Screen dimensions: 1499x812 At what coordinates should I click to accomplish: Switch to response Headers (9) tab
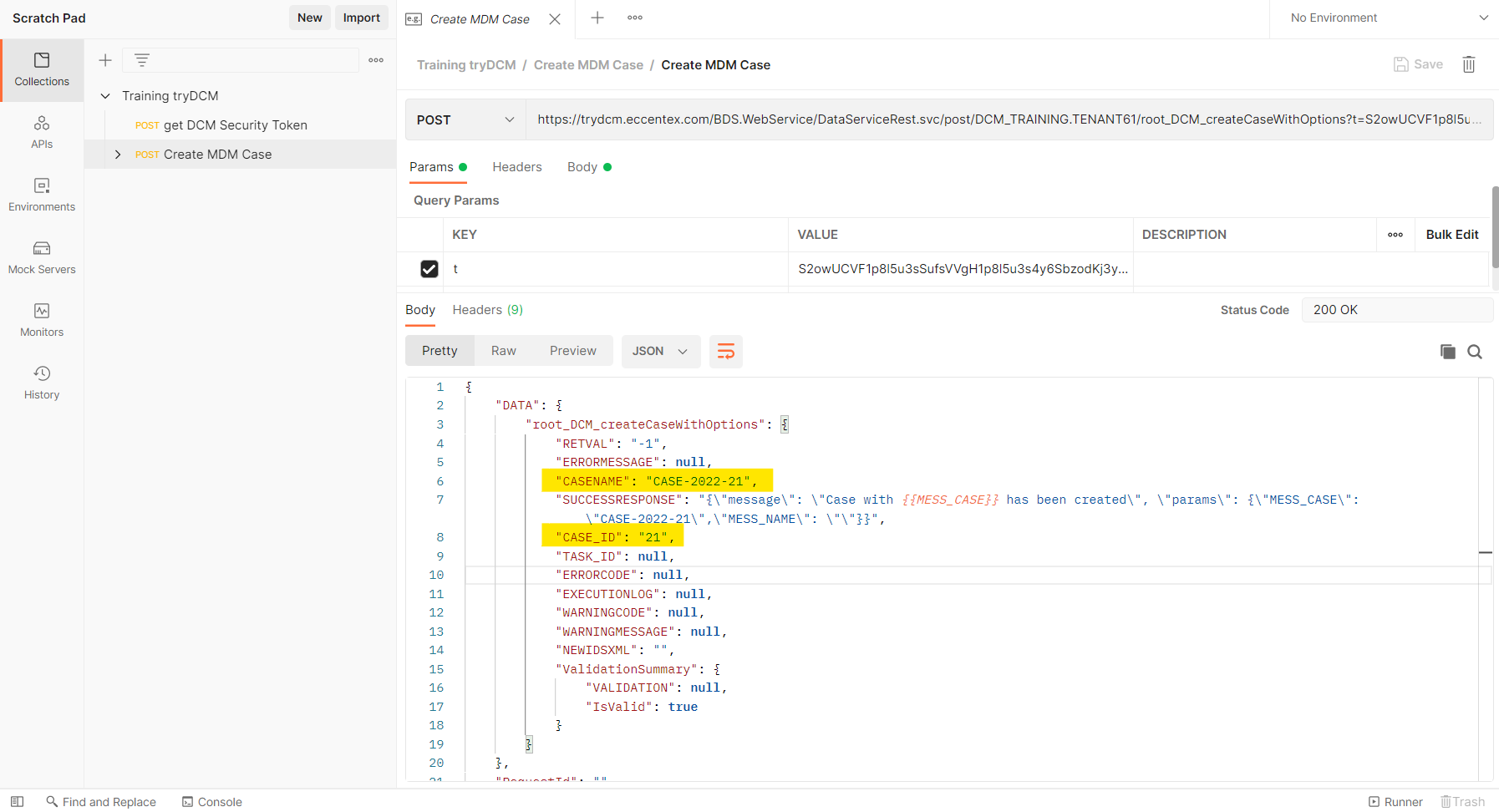(x=488, y=310)
